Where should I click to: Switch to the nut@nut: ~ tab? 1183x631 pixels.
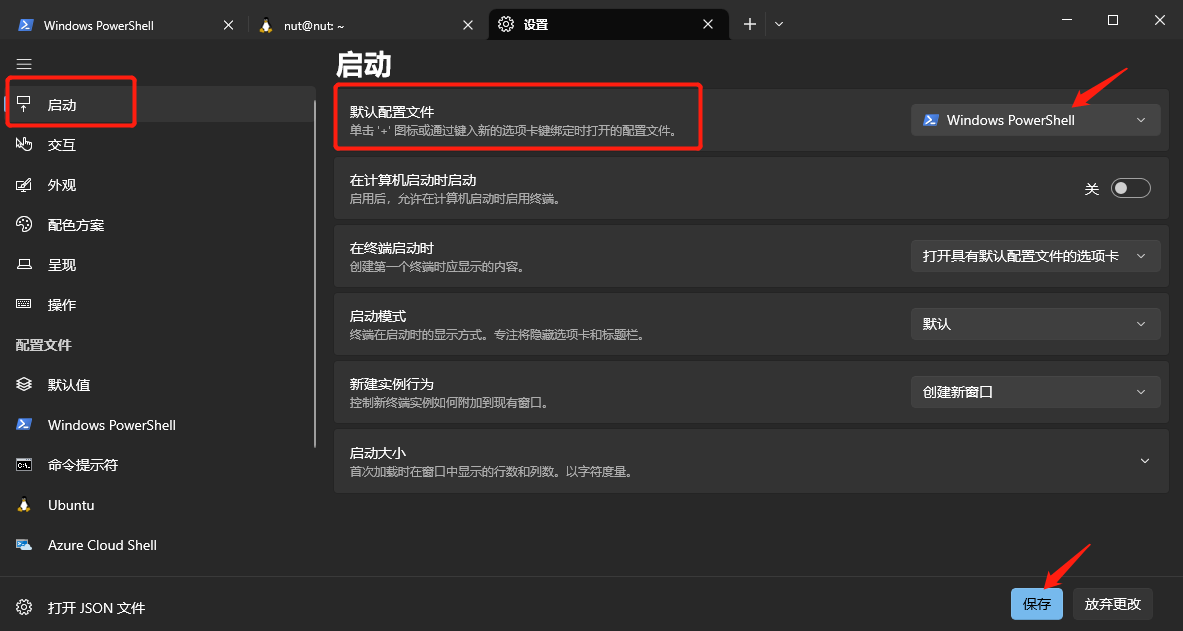pos(365,25)
